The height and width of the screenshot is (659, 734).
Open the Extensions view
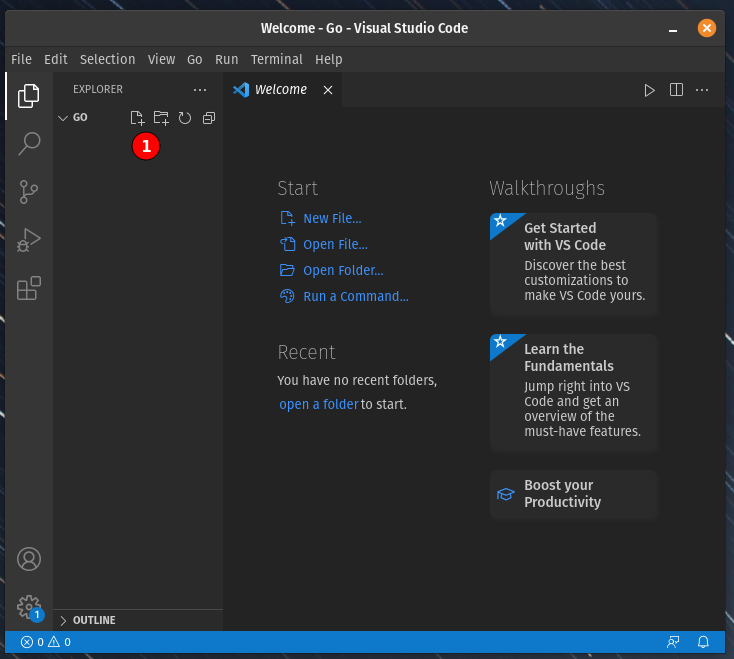pos(29,288)
